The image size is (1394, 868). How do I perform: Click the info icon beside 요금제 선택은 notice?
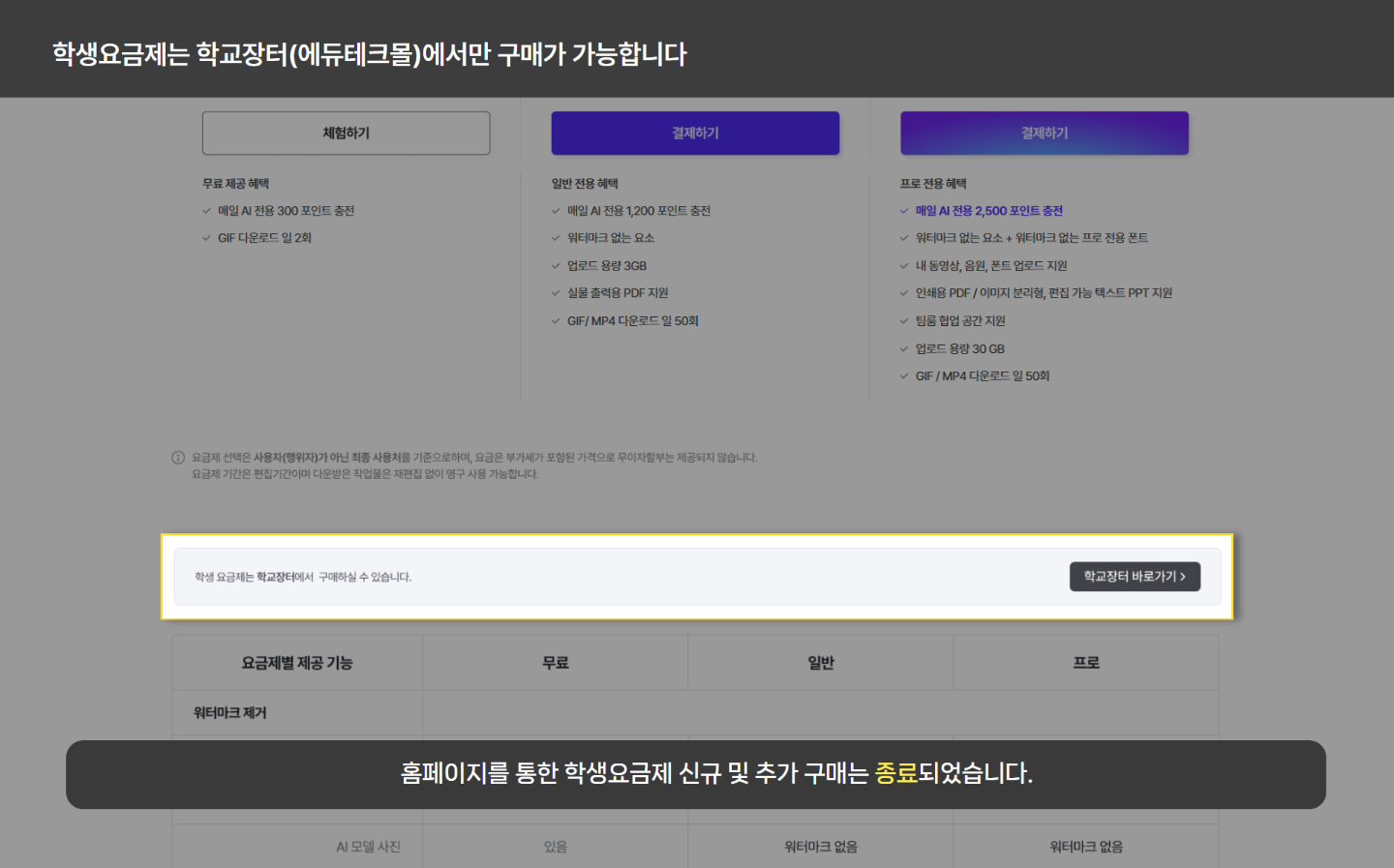(178, 458)
